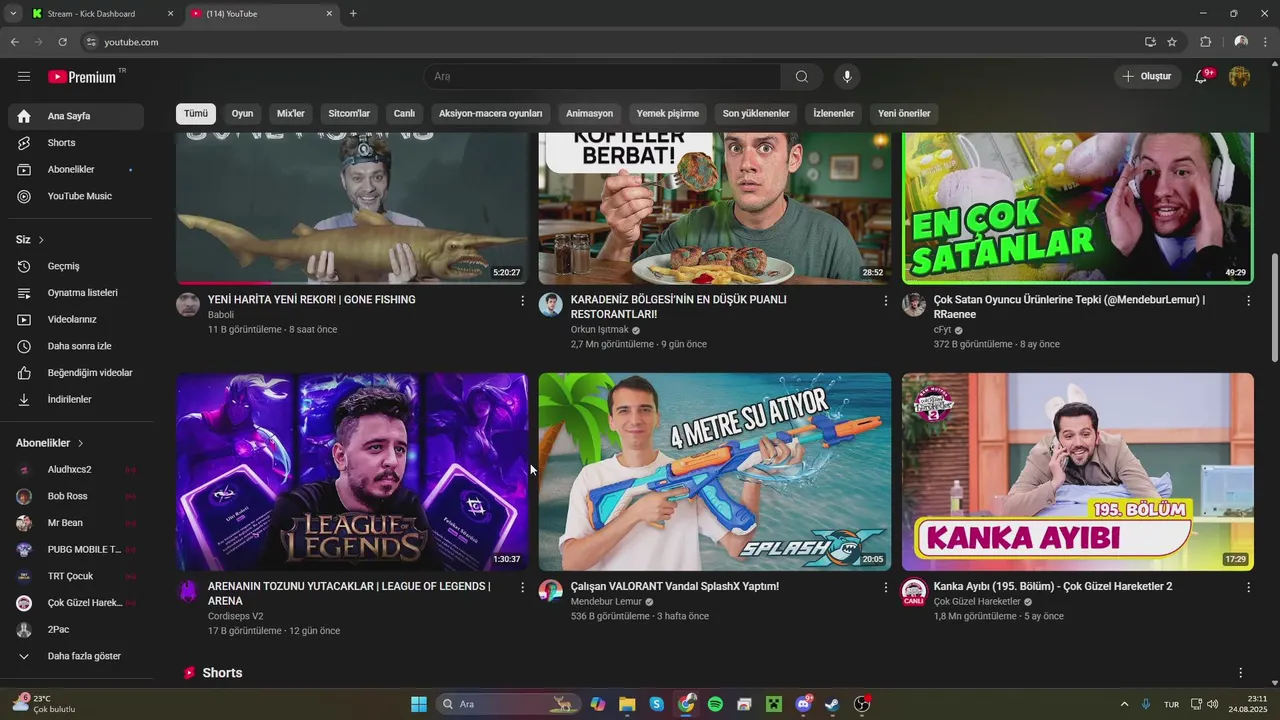The image size is (1280, 720).
Task: Select the Oyun filter chip
Action: click(x=243, y=114)
